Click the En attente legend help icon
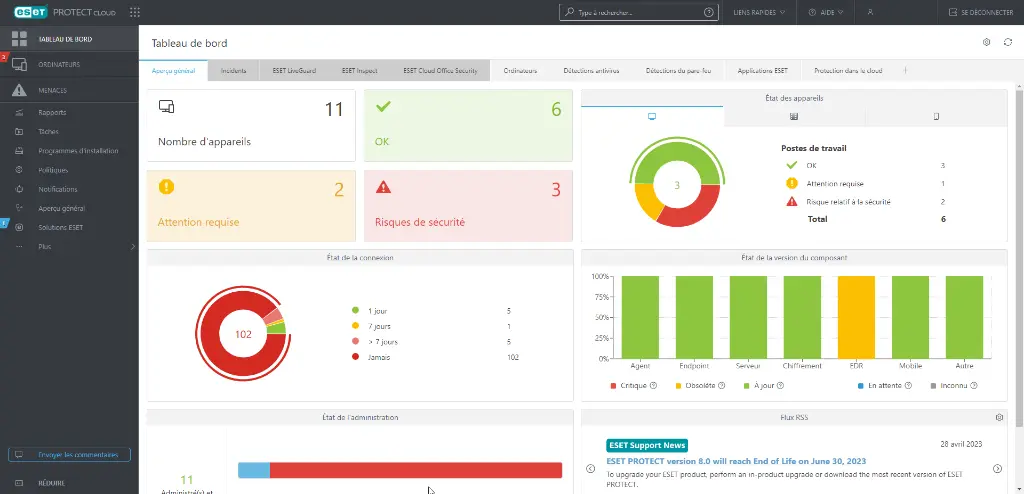Screen dimensions: 1024x494 point(908,386)
